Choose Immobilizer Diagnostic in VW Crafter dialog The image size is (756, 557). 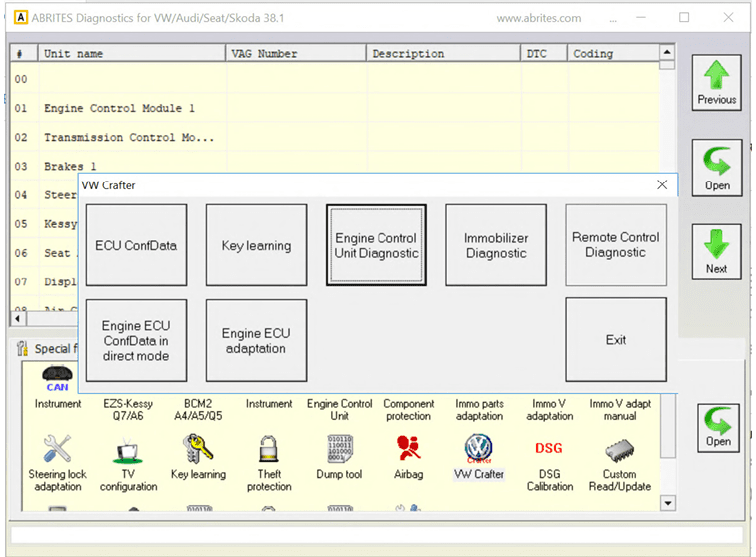coord(496,245)
